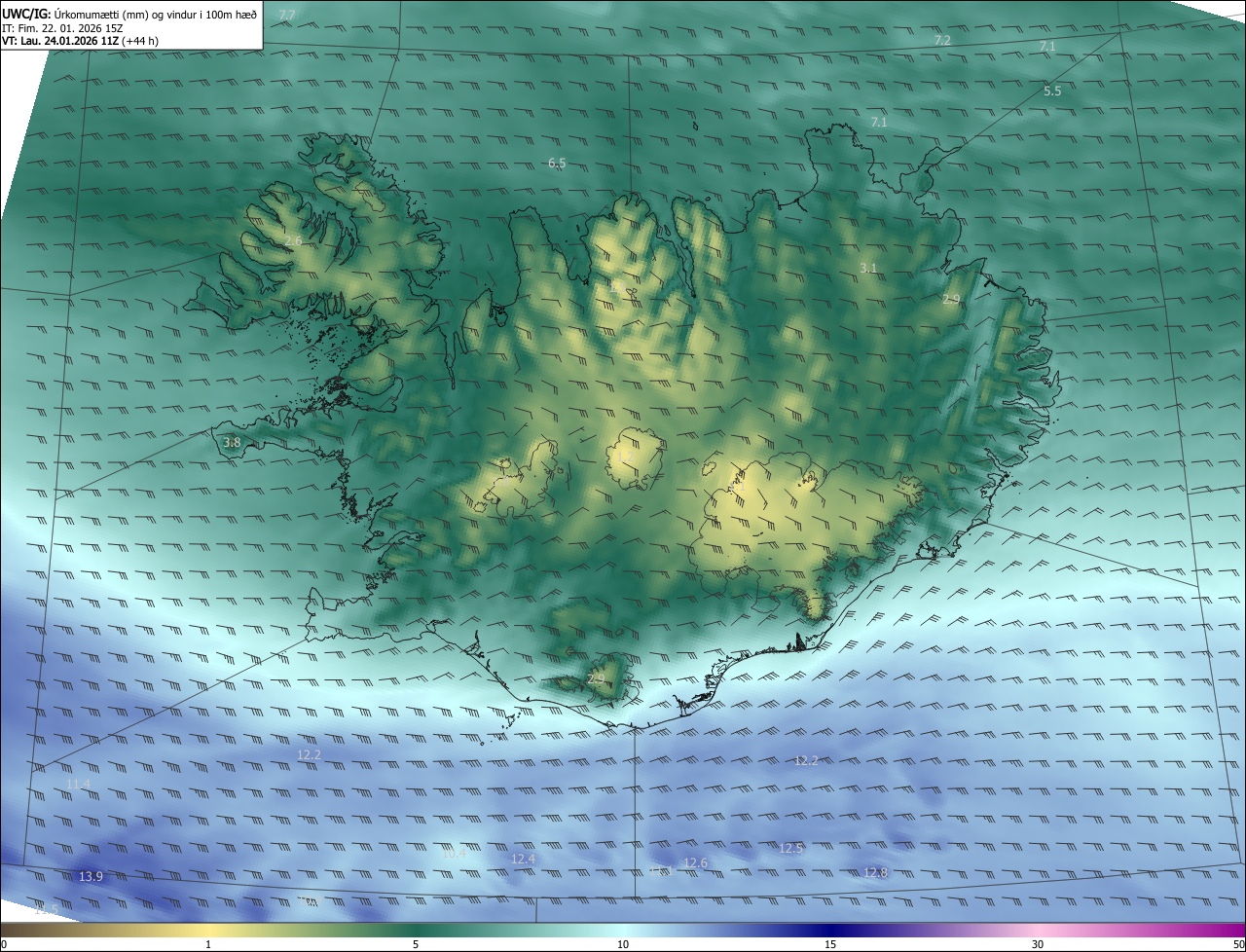Click the 7.7 value label on the map
1246x952 pixels.
pyautogui.click(x=287, y=16)
